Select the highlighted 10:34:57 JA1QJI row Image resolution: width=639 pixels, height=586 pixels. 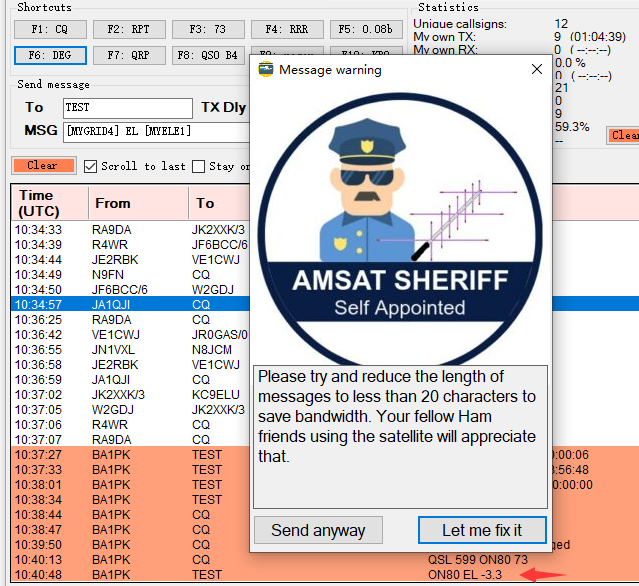(130, 305)
